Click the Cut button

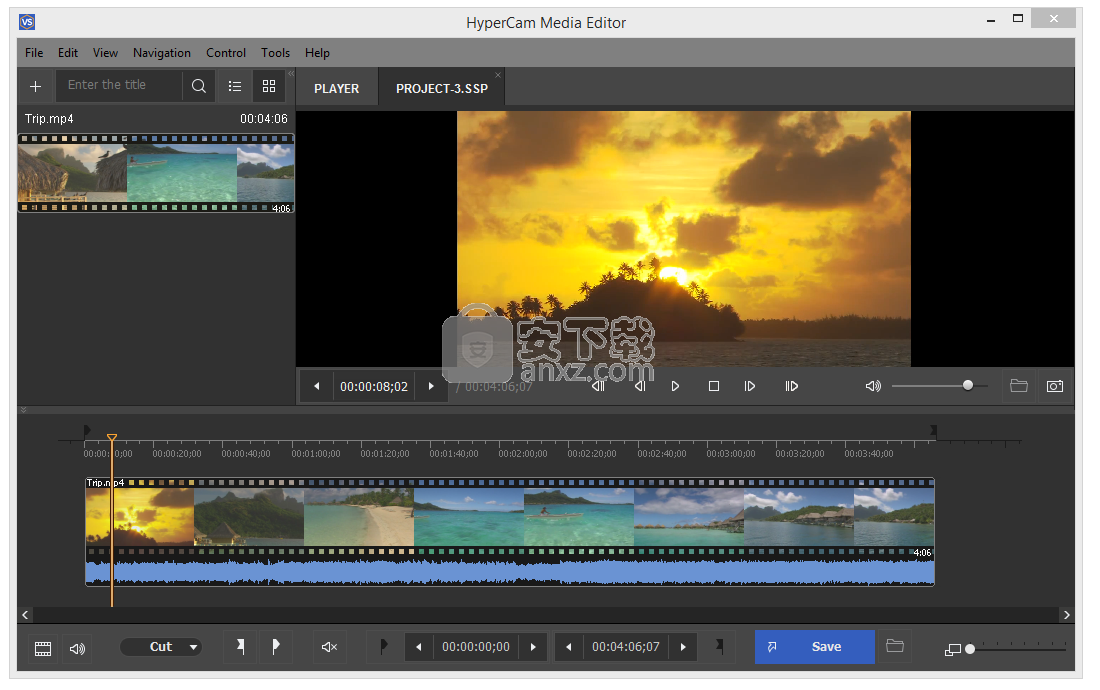(161, 647)
